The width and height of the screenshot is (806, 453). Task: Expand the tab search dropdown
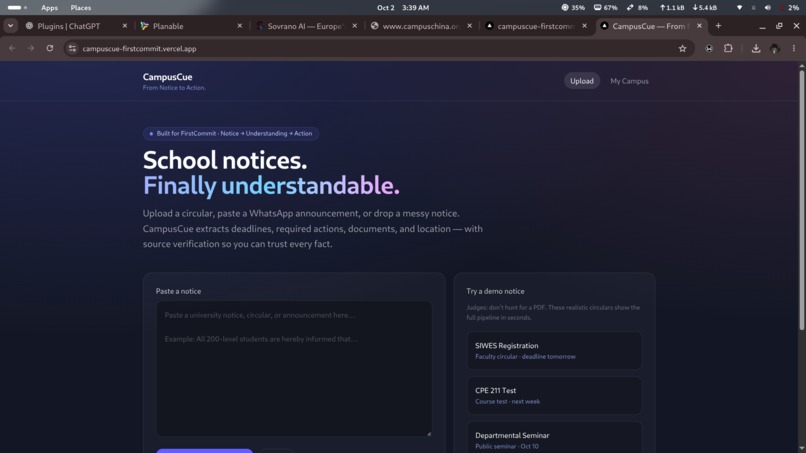point(10,26)
